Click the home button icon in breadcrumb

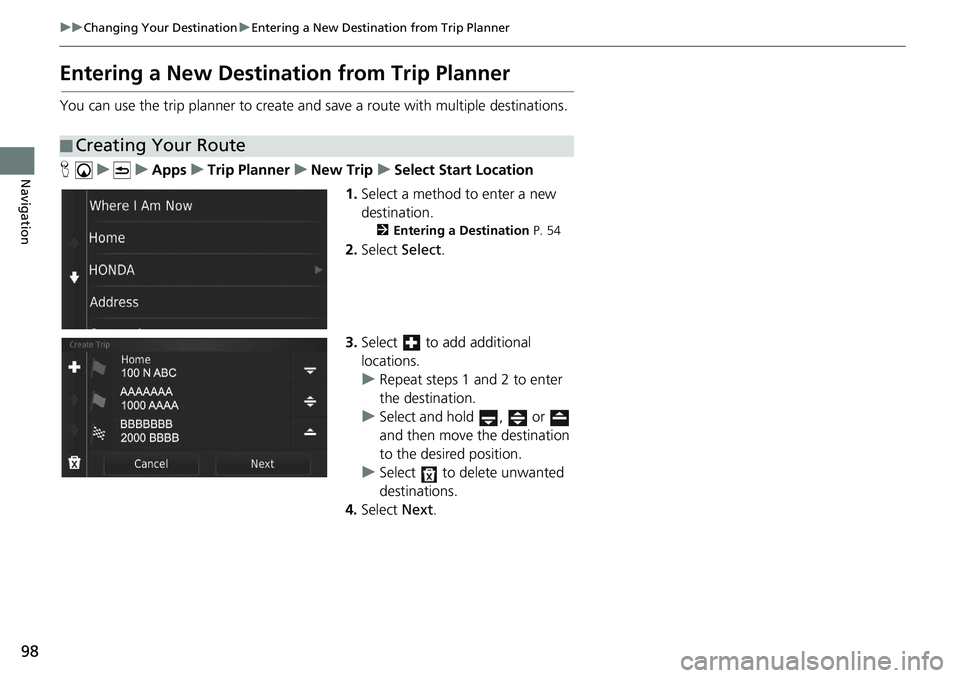[83, 170]
